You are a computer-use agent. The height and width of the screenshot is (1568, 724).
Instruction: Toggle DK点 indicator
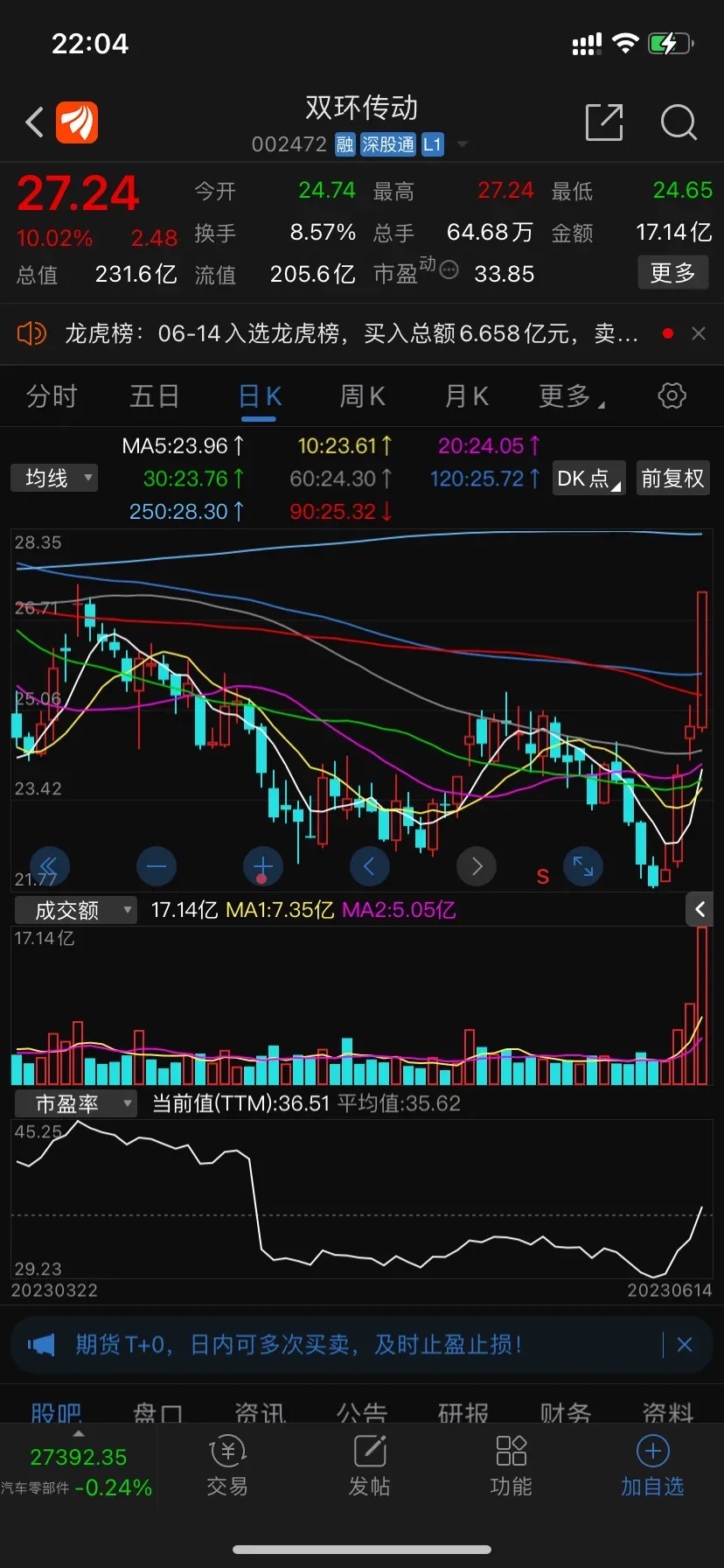(588, 479)
